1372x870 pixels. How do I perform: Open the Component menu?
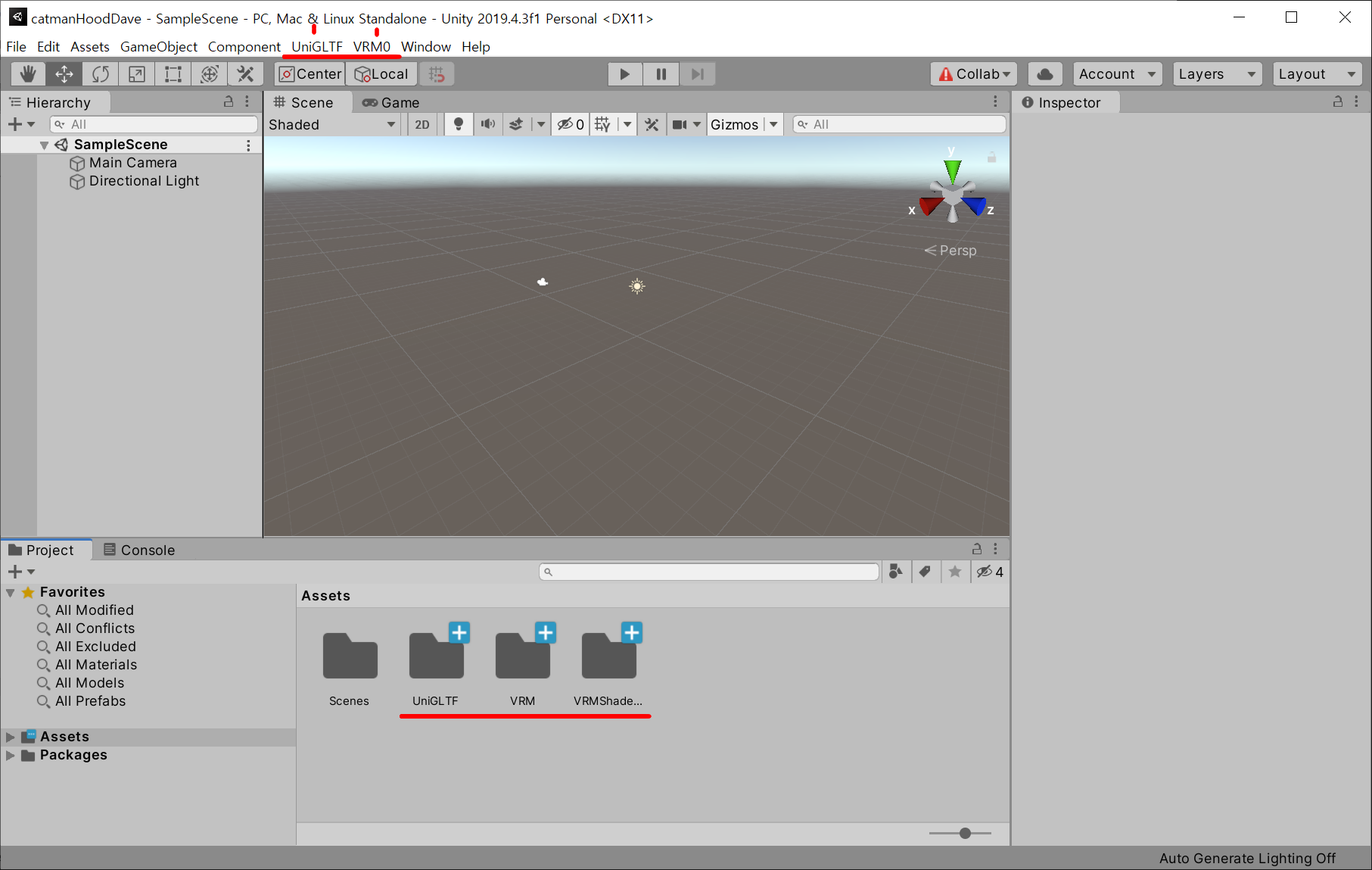tap(244, 47)
